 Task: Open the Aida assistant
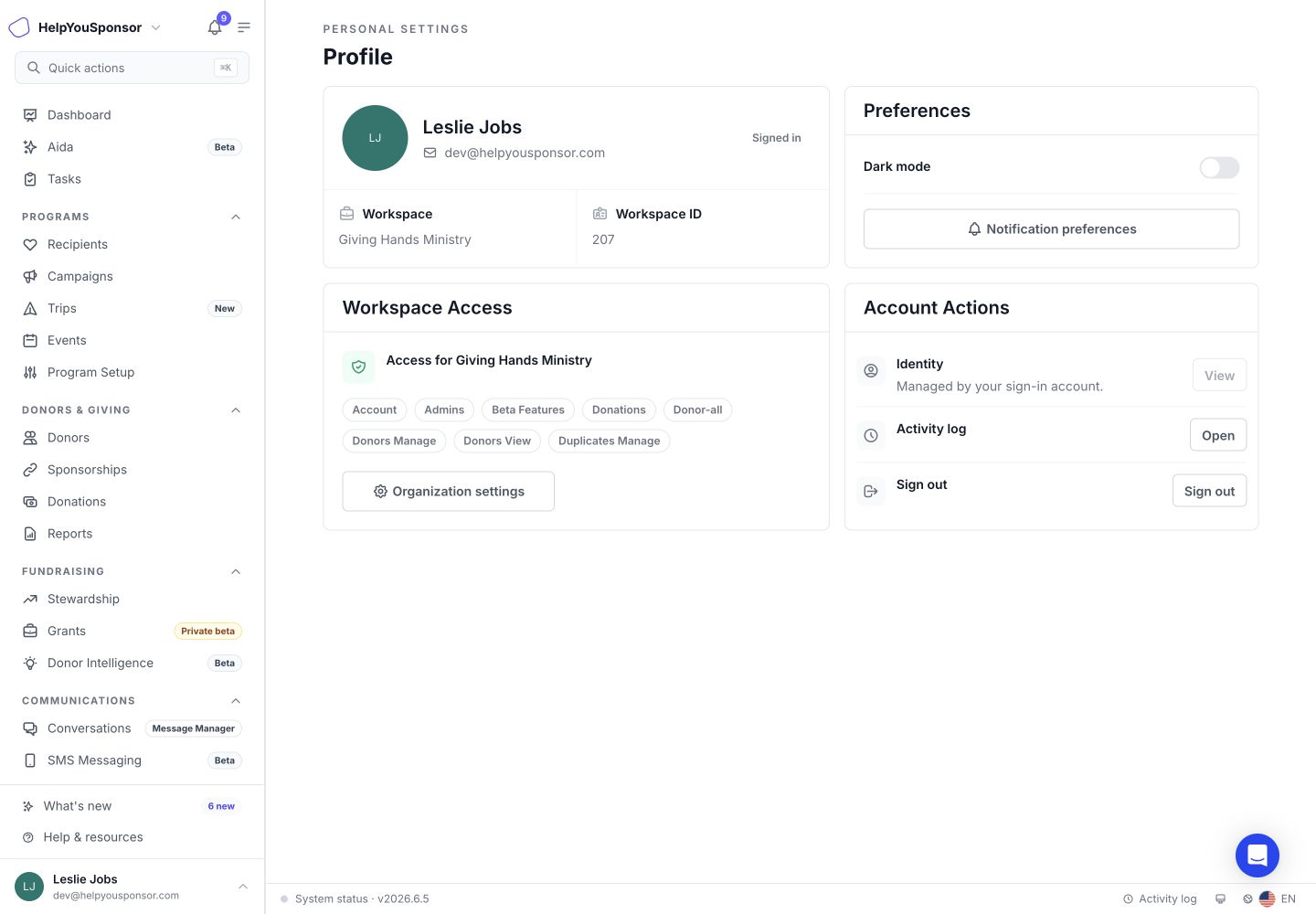pos(132,147)
